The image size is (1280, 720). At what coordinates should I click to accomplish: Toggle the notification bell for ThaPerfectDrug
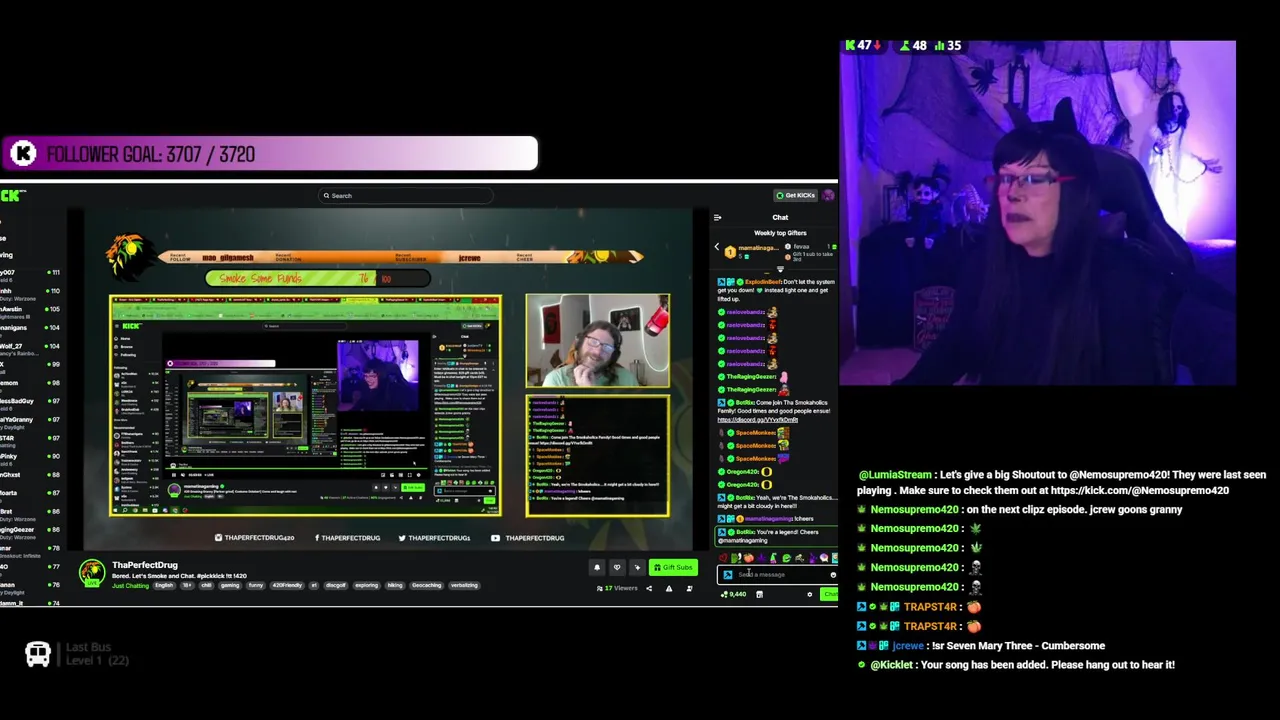tap(597, 567)
